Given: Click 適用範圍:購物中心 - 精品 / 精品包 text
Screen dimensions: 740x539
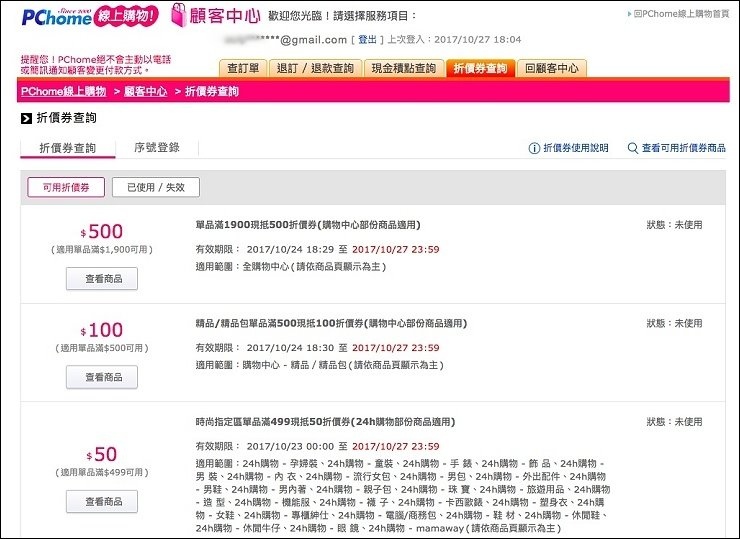Looking at the screenshot, I should (x=320, y=365).
